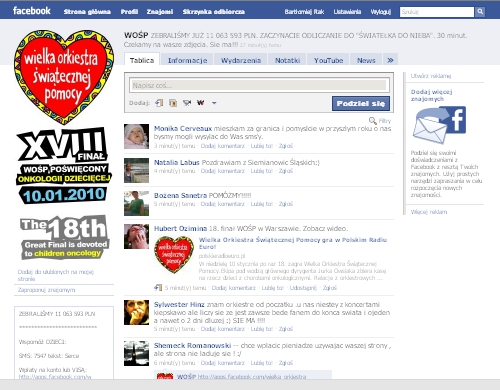Click Monika Cerveaux's baby avatar thumbnail
Viewport: 500px width, 390px height.
136,136
